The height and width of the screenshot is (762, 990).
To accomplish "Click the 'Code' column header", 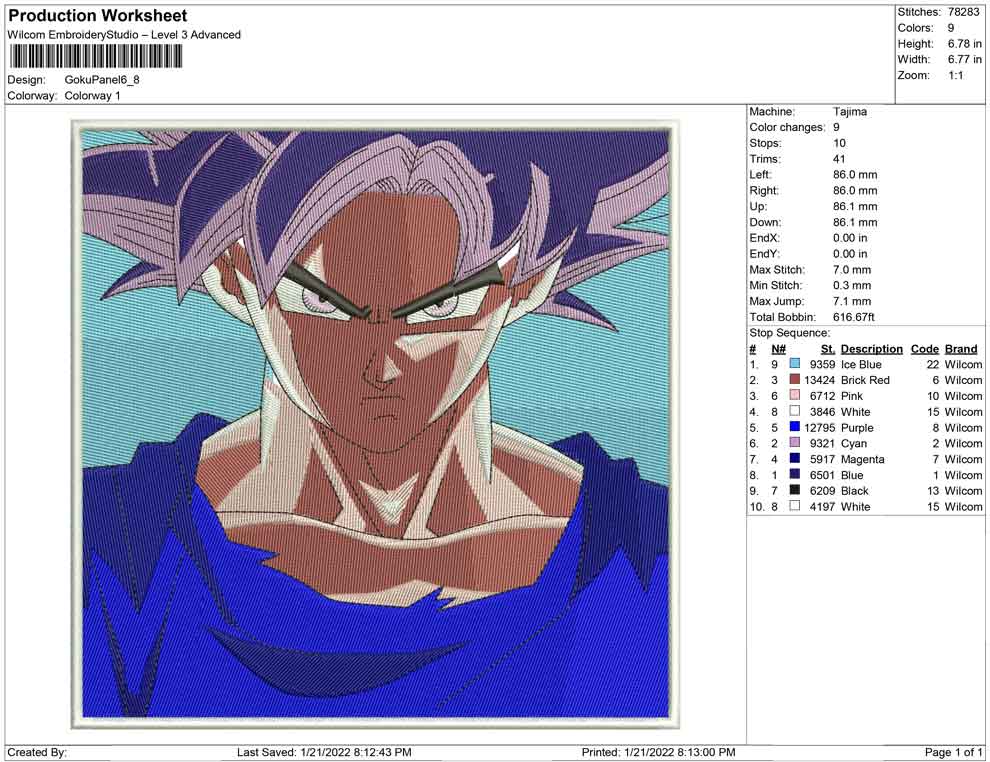I will tap(925, 348).
